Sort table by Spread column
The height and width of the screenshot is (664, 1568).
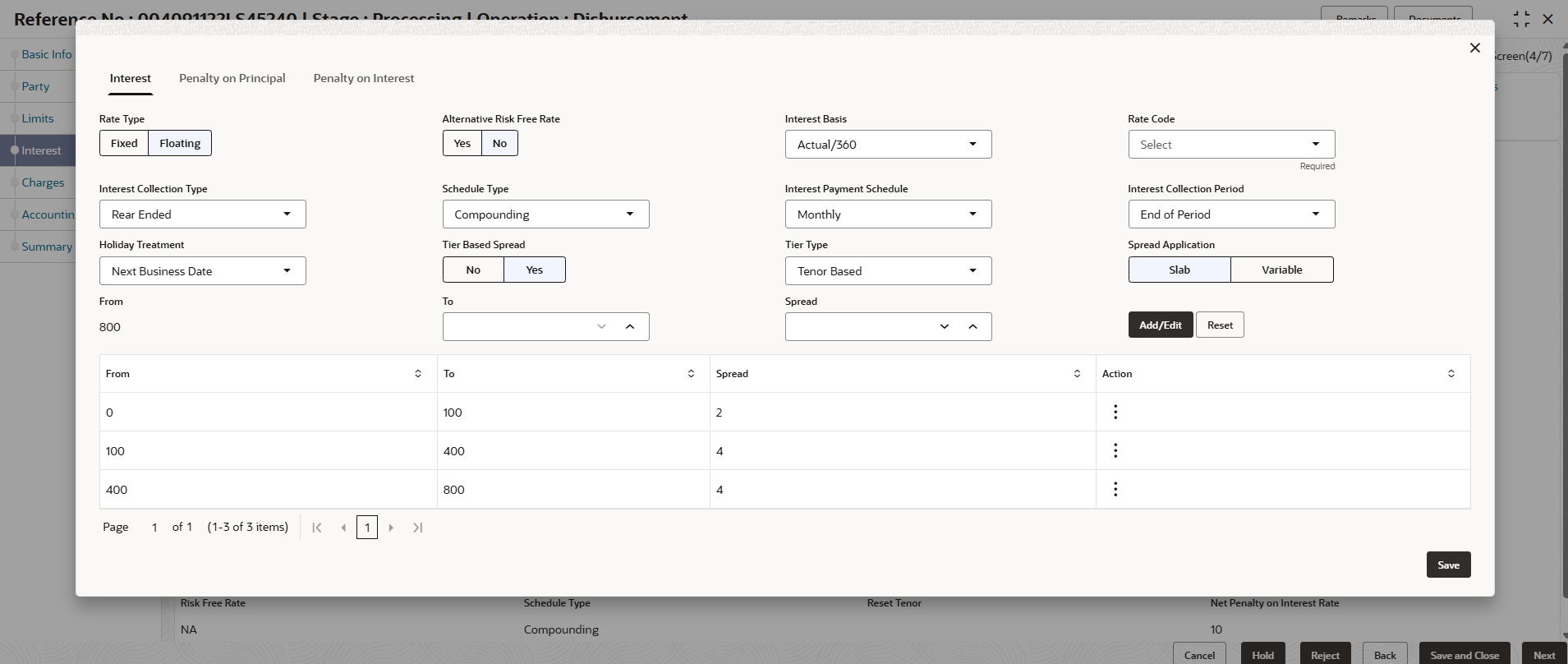click(1077, 374)
